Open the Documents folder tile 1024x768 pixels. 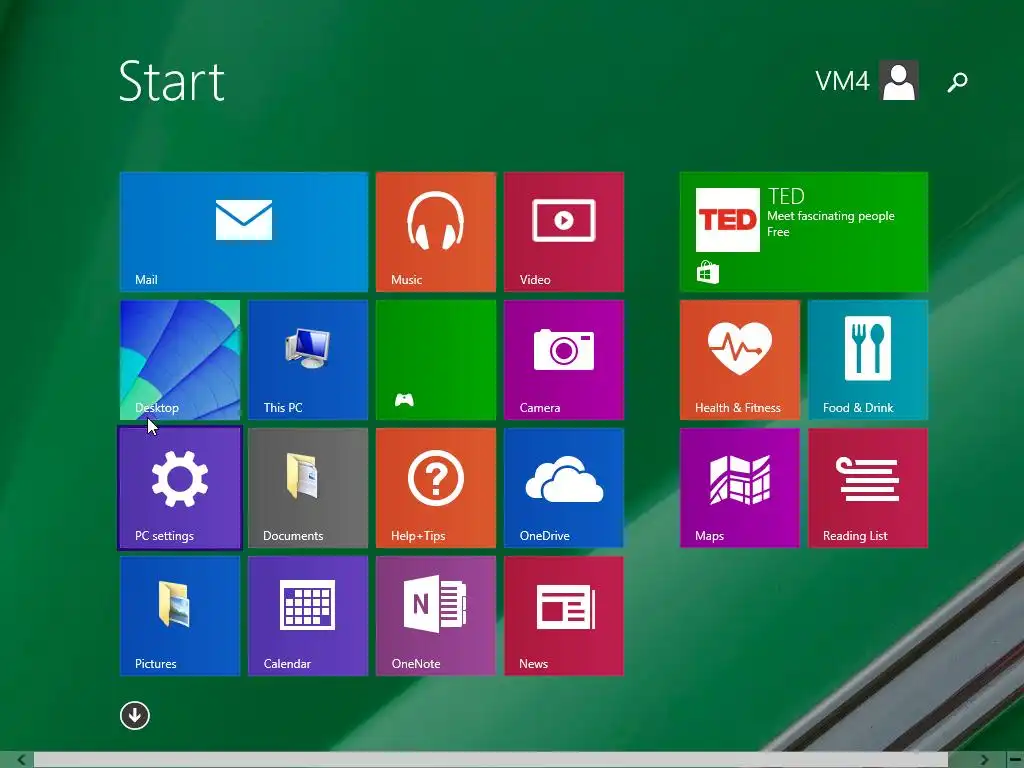[308, 488]
